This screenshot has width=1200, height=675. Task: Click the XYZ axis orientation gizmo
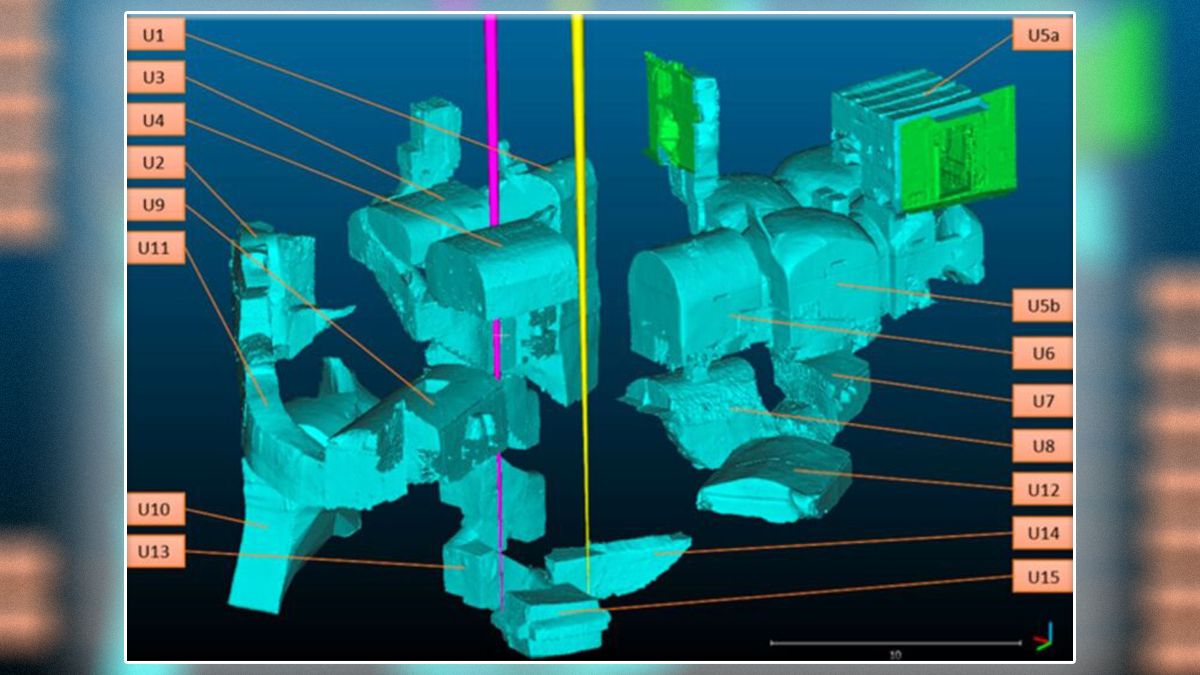[x=1043, y=637]
